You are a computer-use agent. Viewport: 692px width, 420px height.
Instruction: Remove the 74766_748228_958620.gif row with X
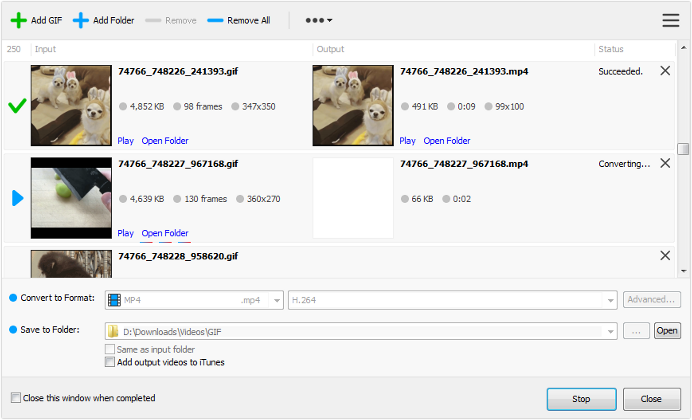(x=665, y=256)
